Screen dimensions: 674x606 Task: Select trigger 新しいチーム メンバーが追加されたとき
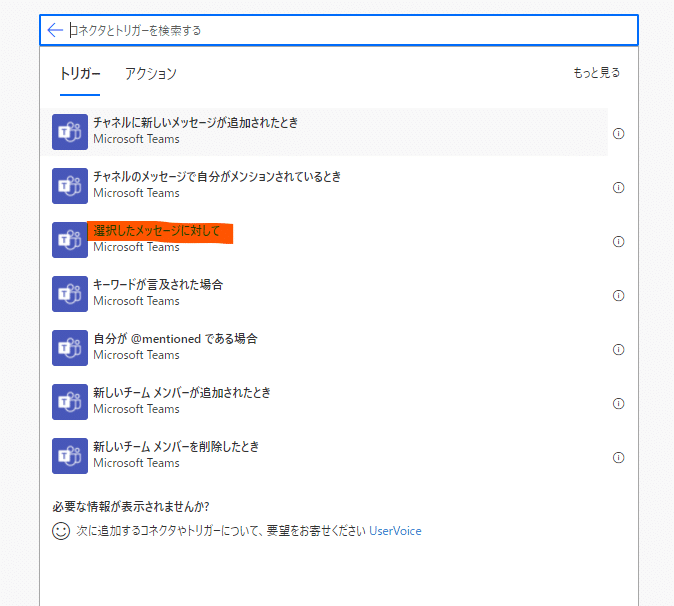(325, 402)
